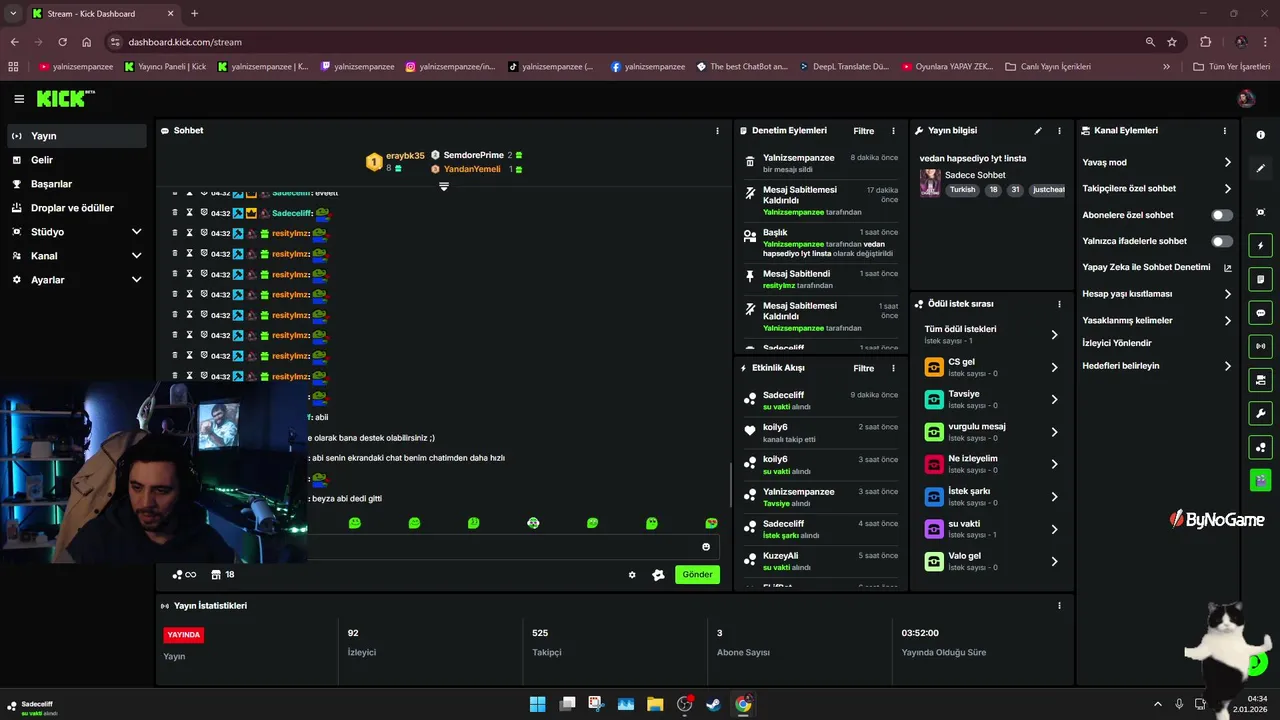Open Yayın bilgisi three-dot menu
Screen dimensions: 1280x720
click(x=1059, y=131)
